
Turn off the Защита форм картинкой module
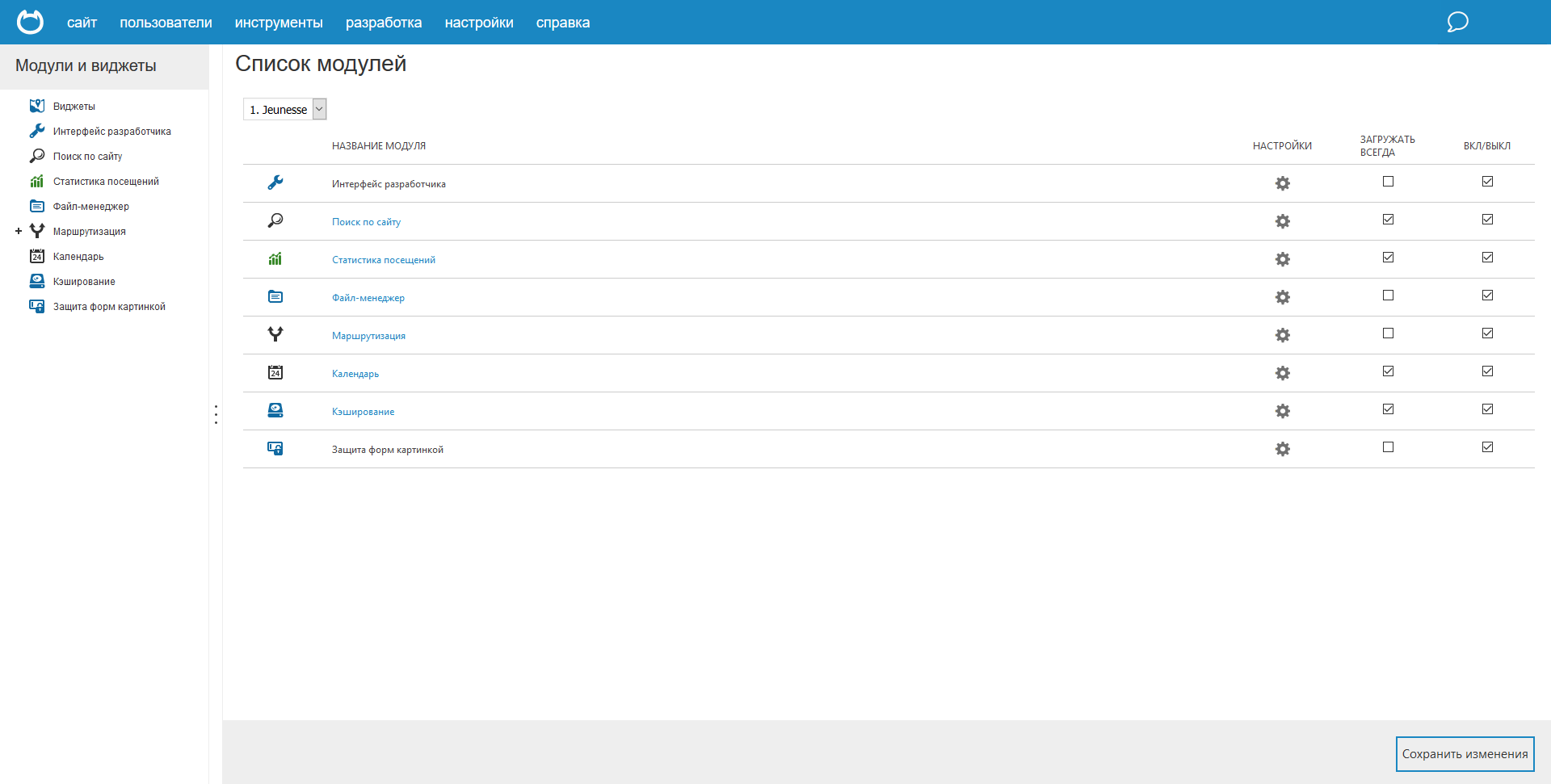click(1487, 447)
